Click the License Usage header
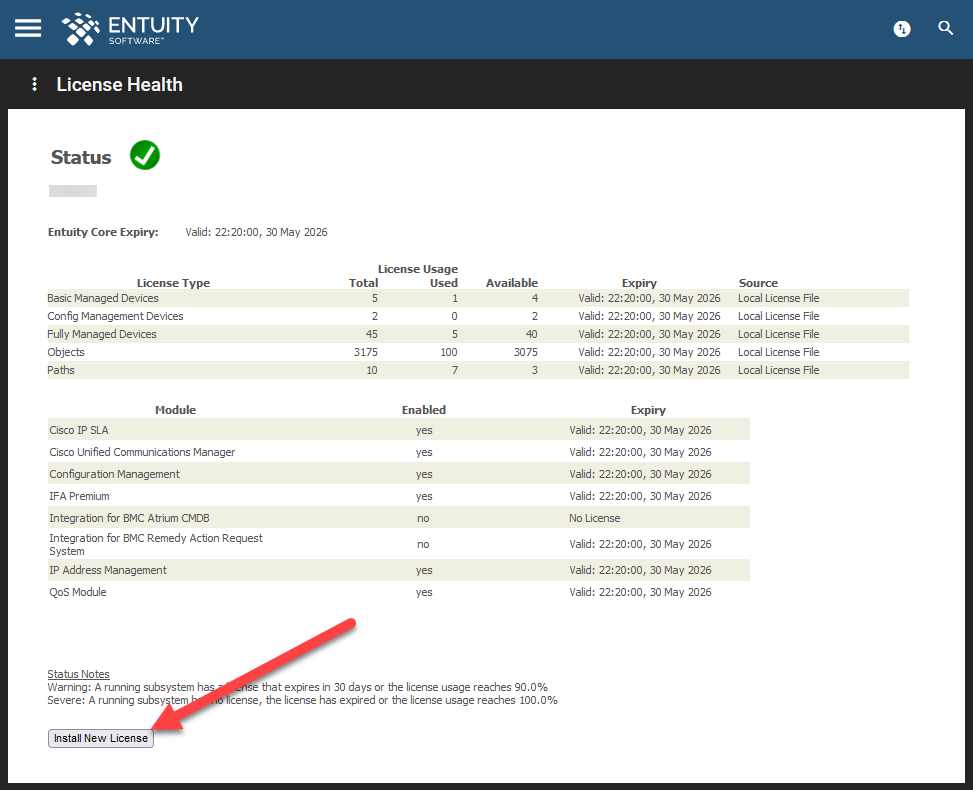 [x=418, y=269]
